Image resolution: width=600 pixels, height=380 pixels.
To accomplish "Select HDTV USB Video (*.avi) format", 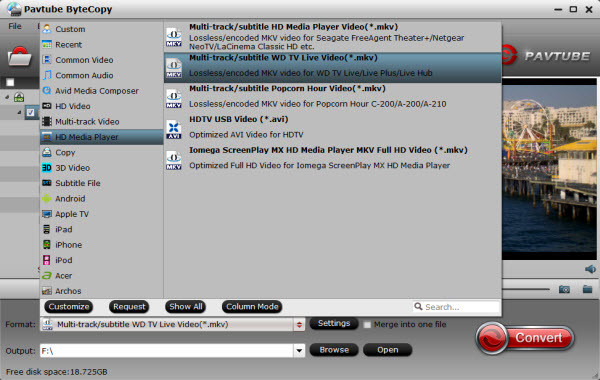I will point(333,129).
